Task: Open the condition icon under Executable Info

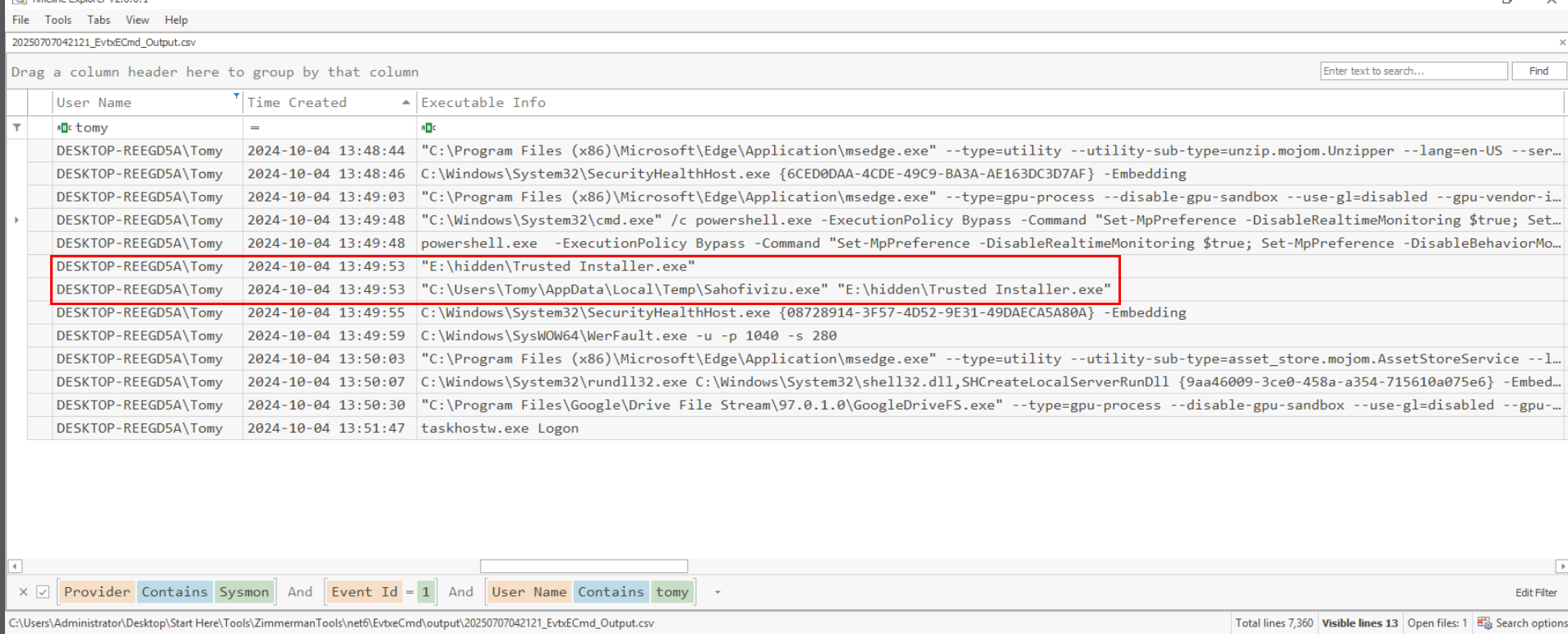Action: tap(429, 127)
